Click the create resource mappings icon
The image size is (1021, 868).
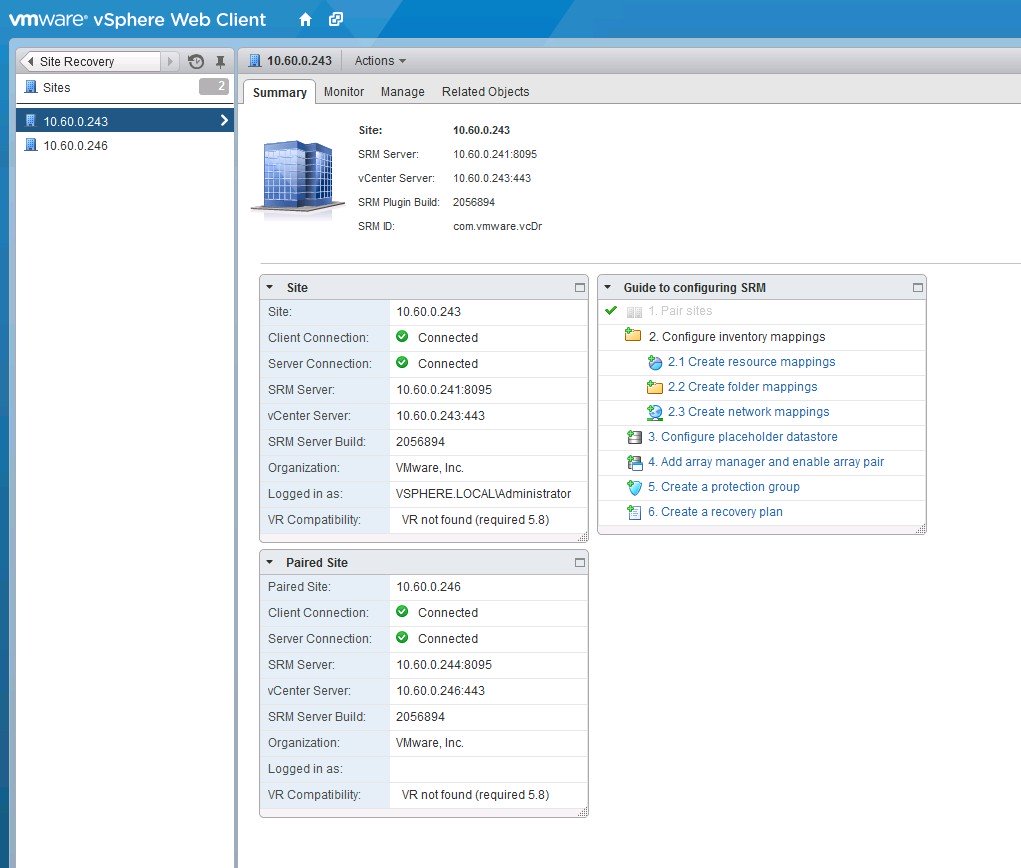click(655, 362)
